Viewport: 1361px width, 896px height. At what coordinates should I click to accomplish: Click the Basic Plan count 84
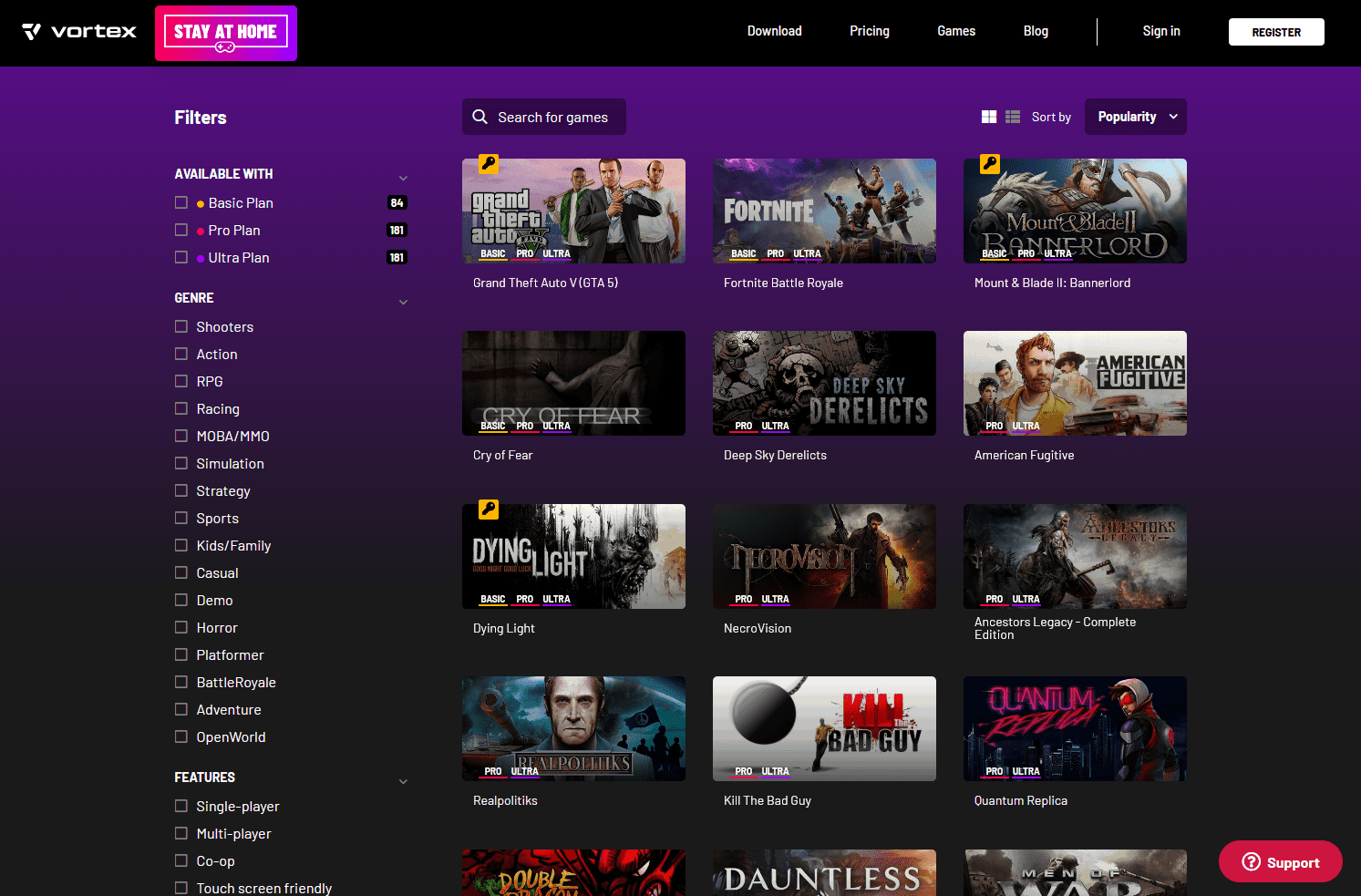coord(397,202)
